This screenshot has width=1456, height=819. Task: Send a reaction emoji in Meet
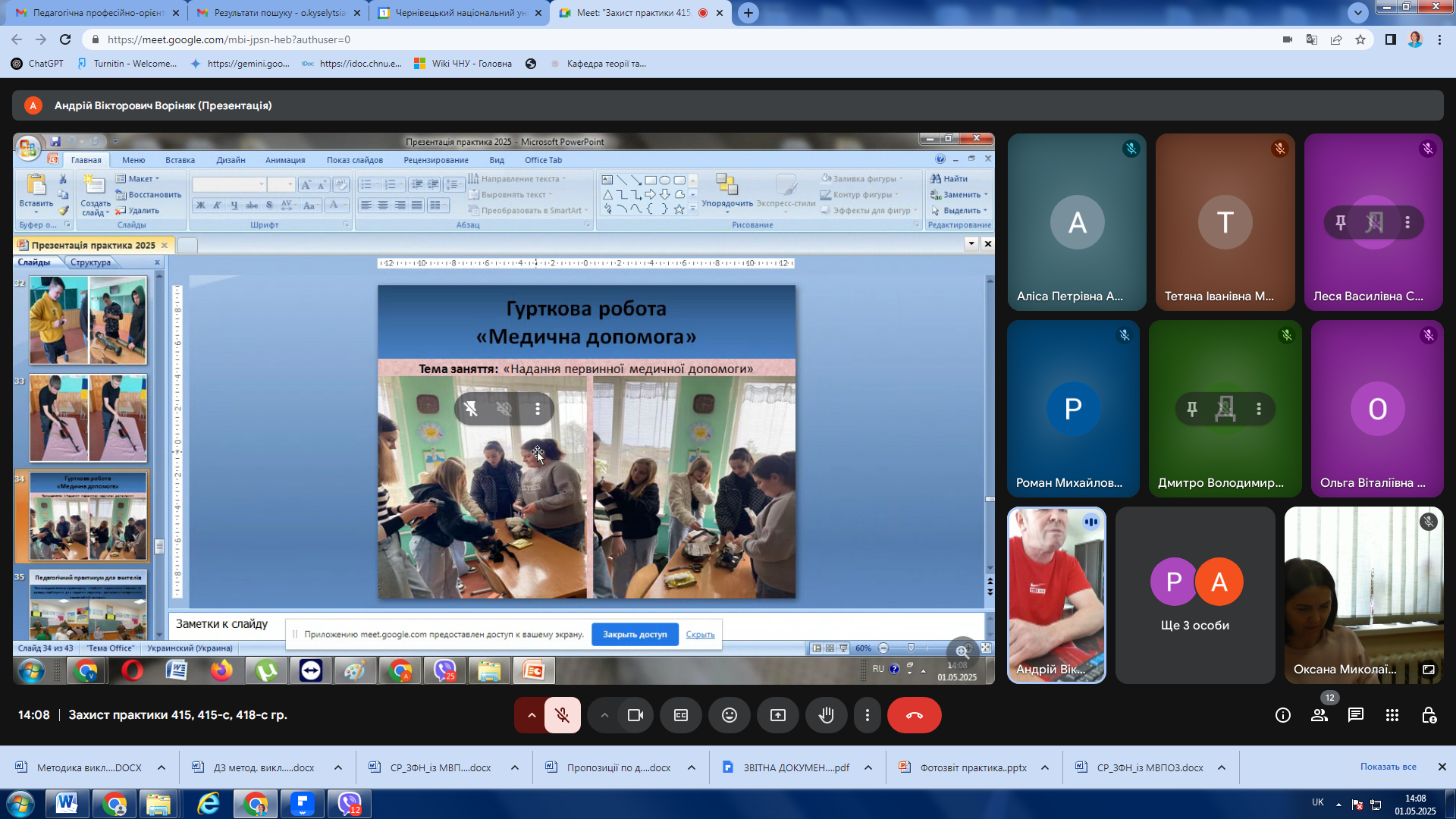730,715
